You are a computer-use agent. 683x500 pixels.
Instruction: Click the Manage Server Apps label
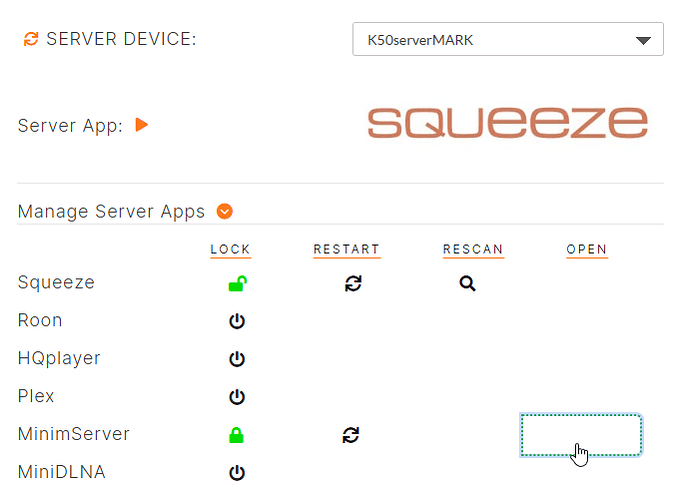pos(111,212)
